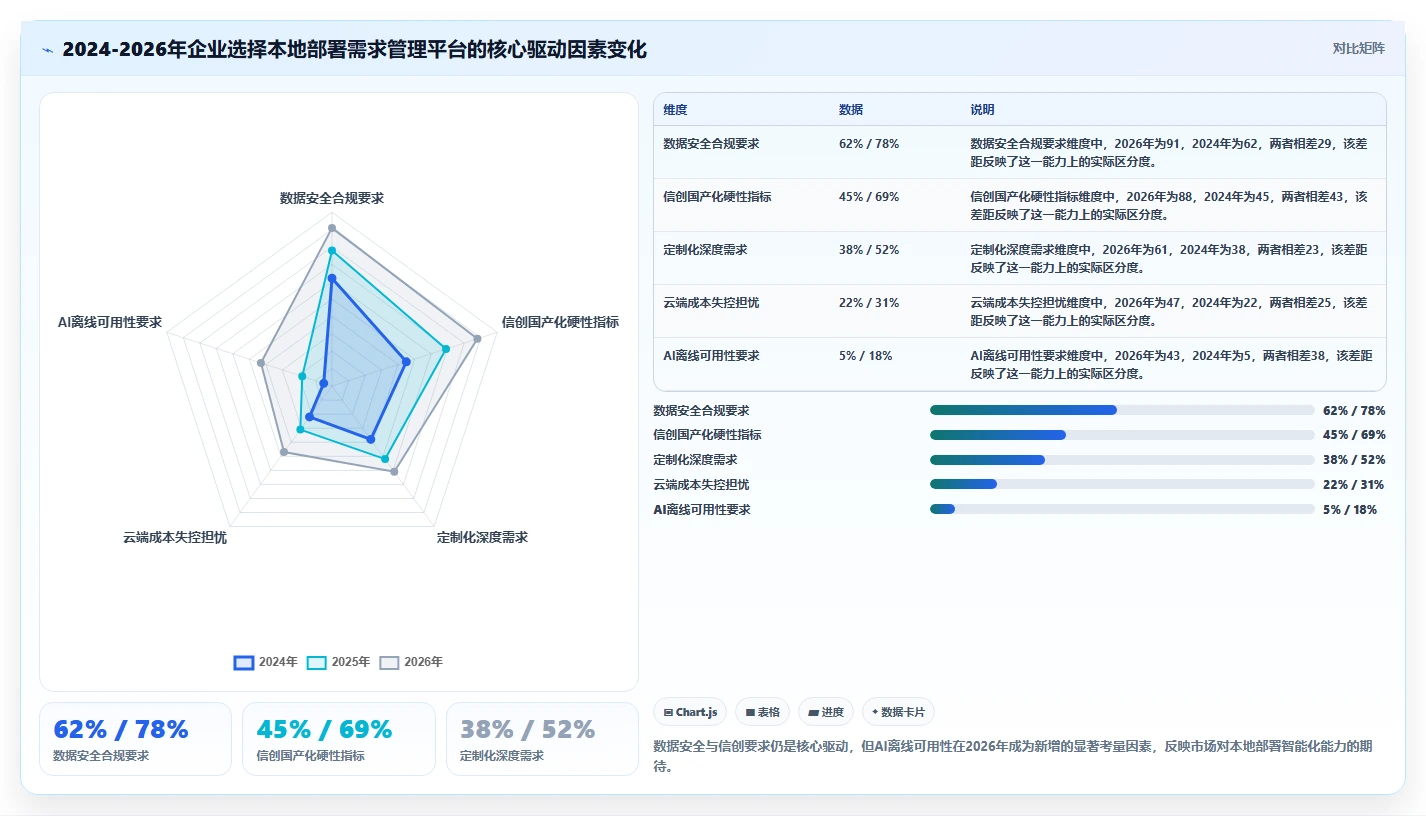Click the 说明 column header
Viewport: 1426px width, 816px height.
click(x=982, y=110)
